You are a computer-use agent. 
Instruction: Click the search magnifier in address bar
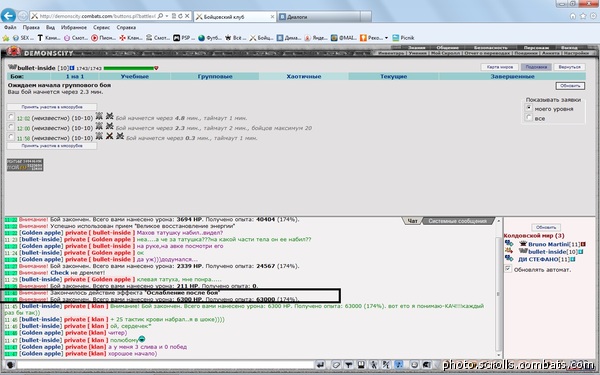(x=160, y=16)
